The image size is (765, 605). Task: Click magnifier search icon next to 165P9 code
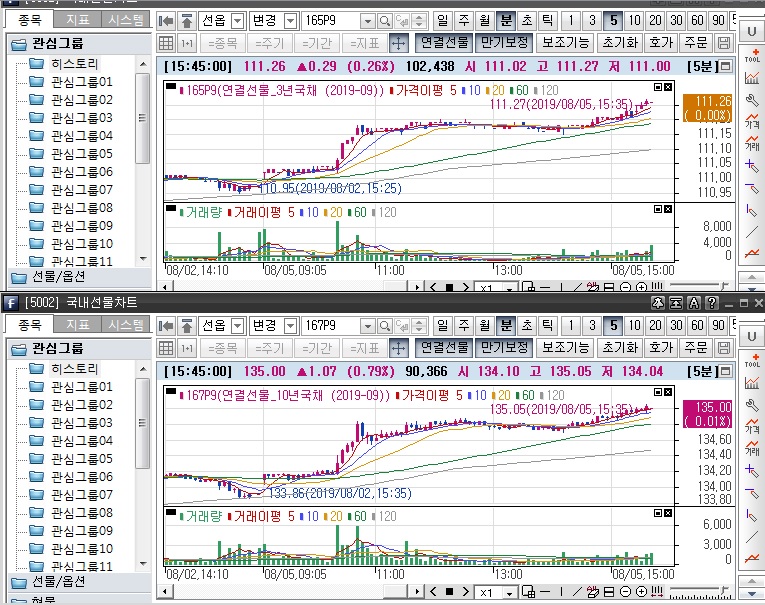click(x=384, y=21)
